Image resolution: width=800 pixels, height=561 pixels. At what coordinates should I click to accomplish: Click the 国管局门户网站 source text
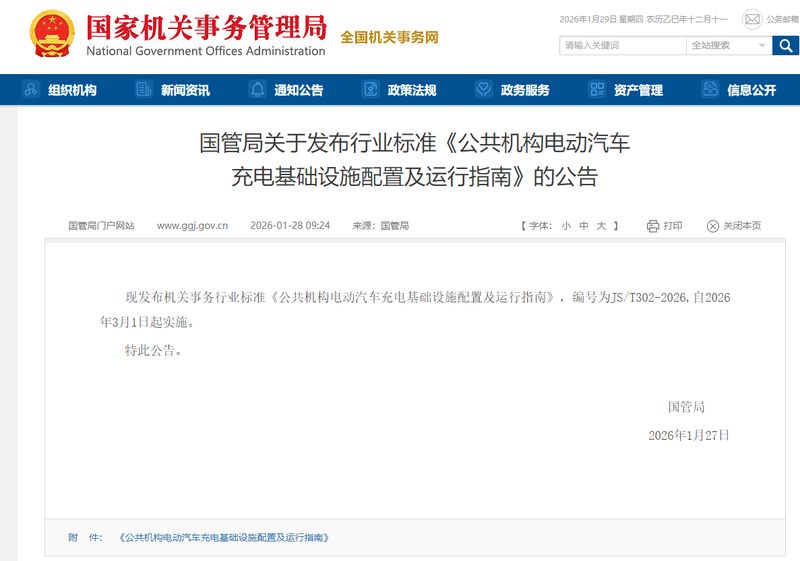point(101,225)
